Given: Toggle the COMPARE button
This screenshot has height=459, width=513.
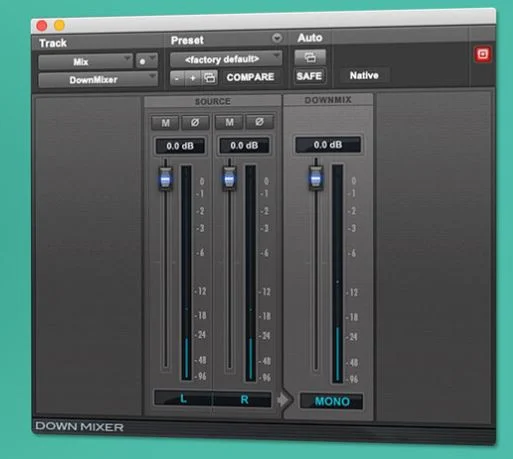Looking at the screenshot, I should [x=250, y=77].
